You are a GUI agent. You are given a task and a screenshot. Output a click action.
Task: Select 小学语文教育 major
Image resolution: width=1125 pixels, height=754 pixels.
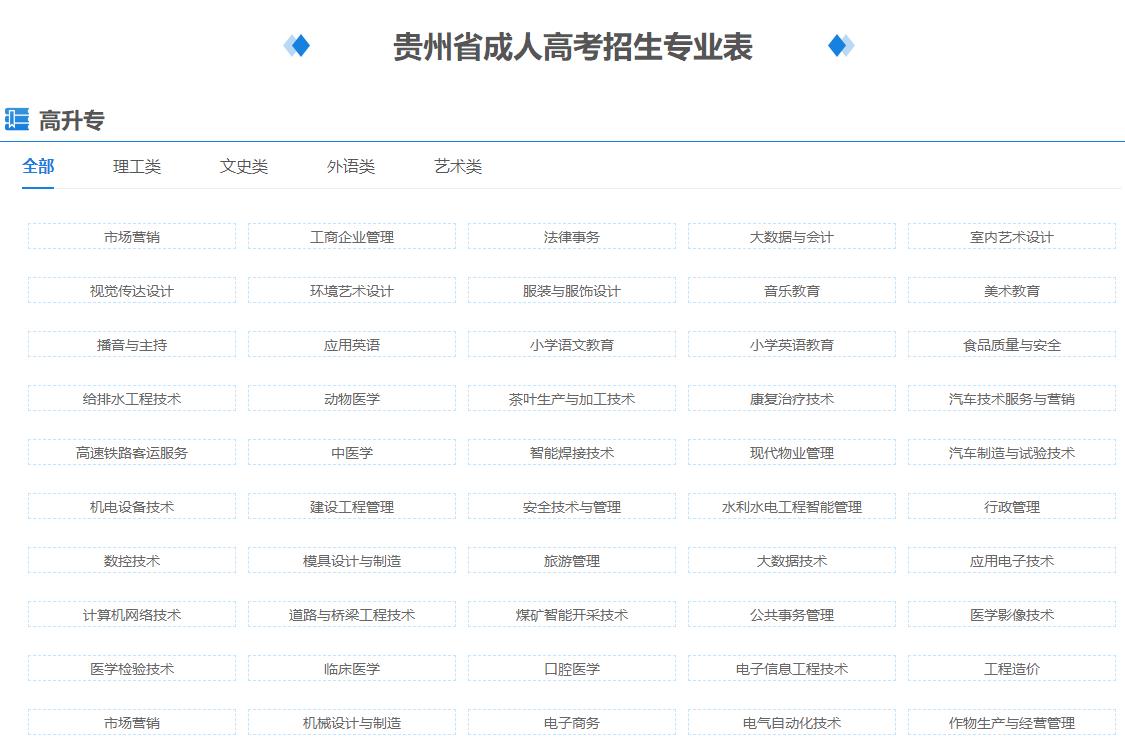click(x=572, y=345)
